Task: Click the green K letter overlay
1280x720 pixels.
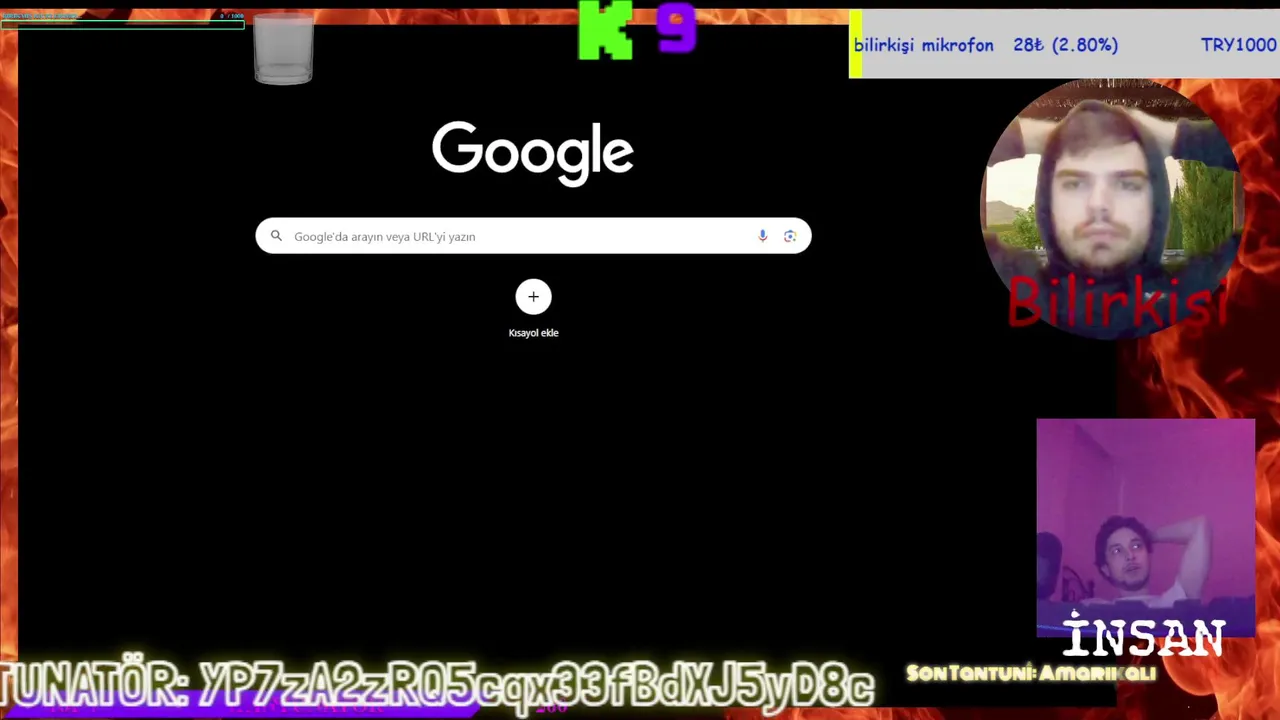Action: coord(606,30)
